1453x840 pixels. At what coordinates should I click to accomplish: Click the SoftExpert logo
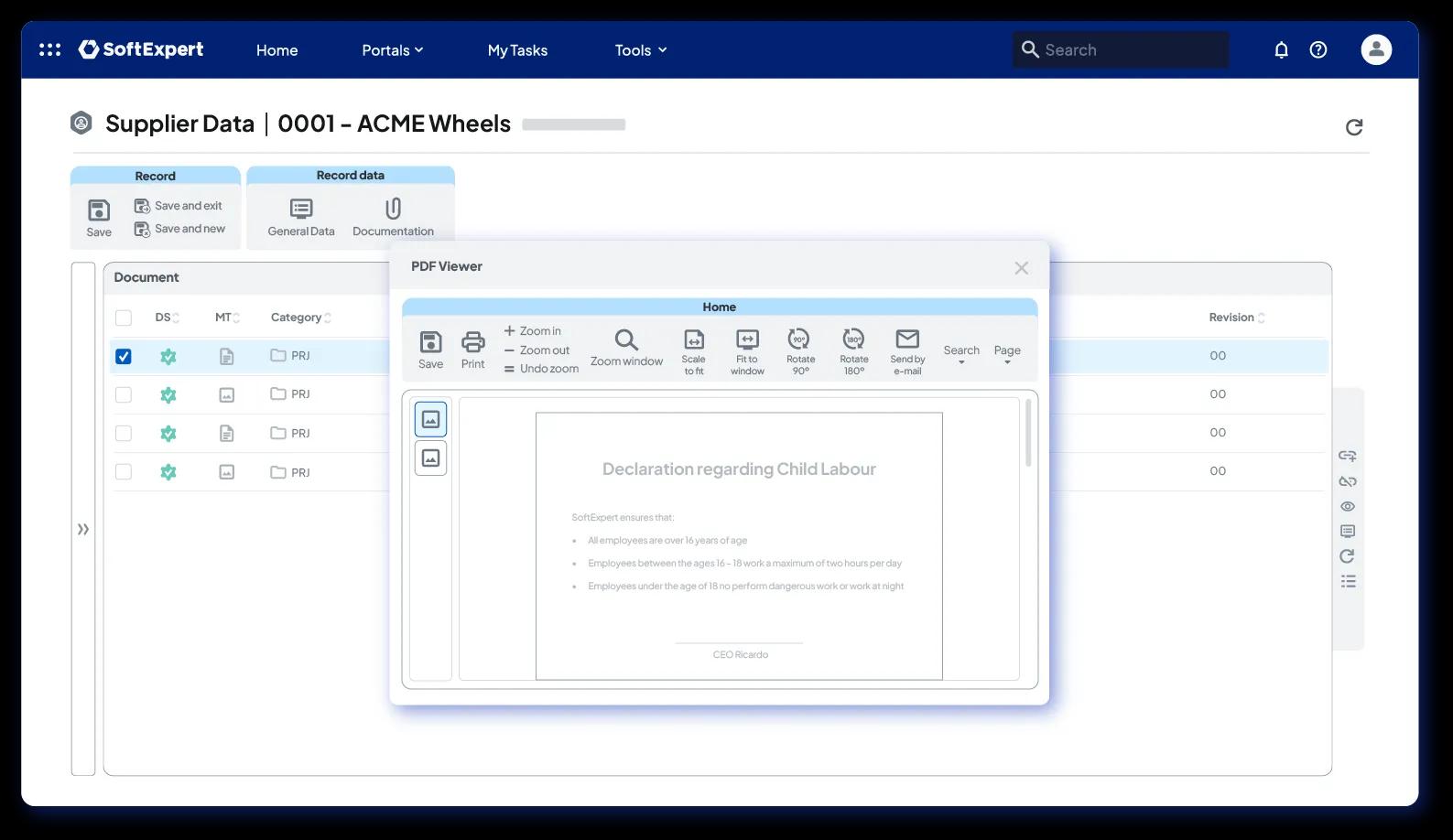point(141,49)
